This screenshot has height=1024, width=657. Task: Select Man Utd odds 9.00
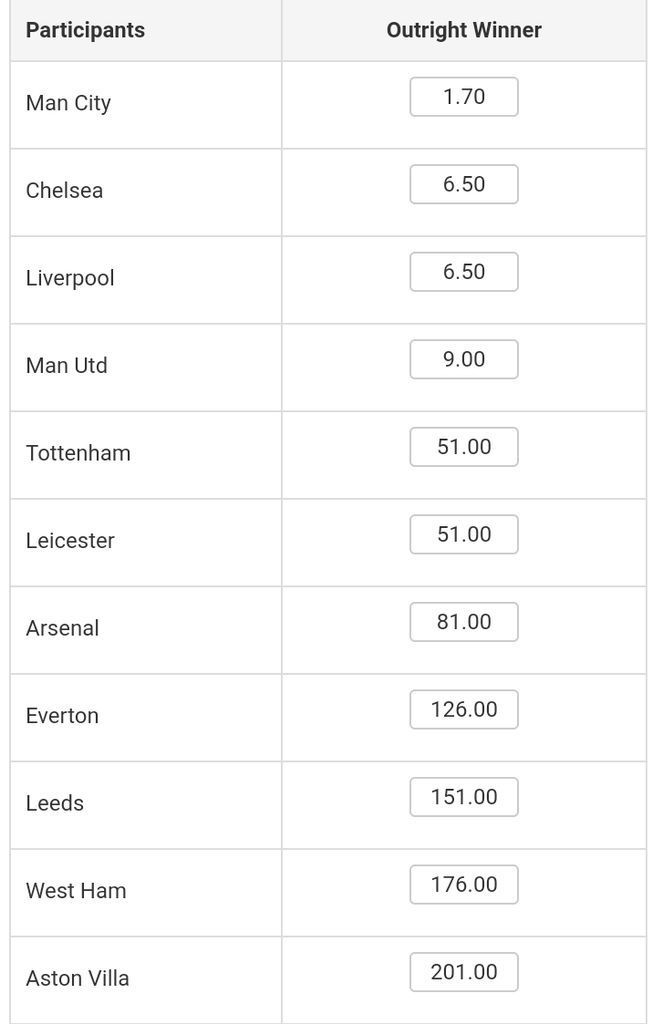(x=464, y=359)
